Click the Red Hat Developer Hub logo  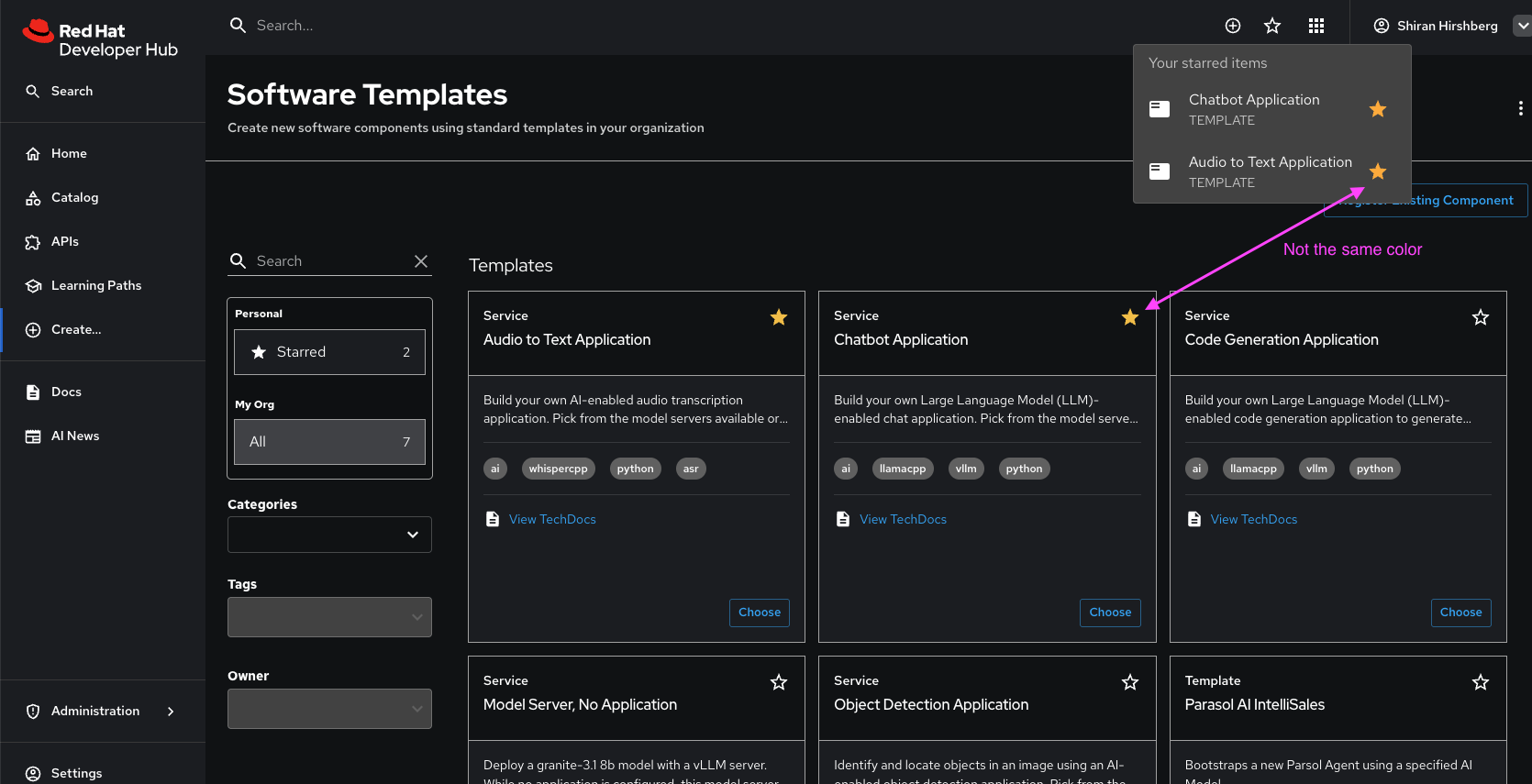point(100,39)
